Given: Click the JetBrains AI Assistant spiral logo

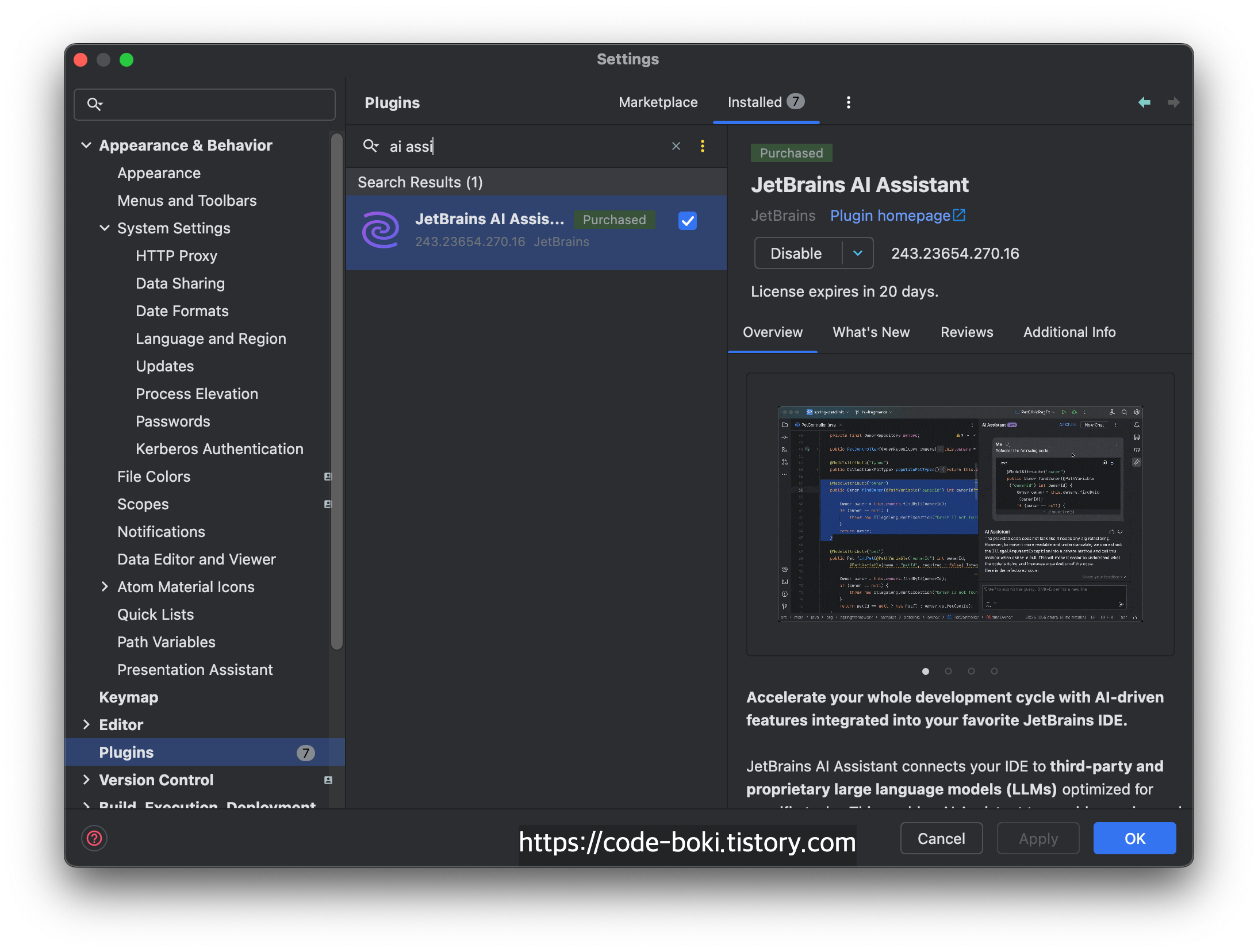Looking at the screenshot, I should click(x=380, y=230).
